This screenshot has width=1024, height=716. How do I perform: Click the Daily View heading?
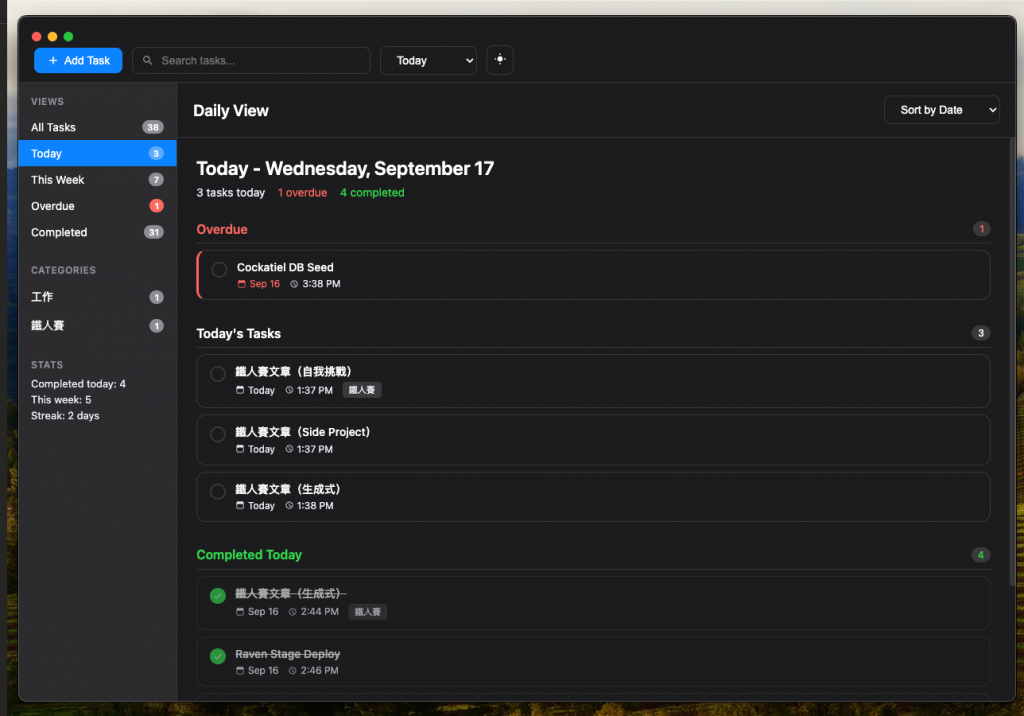click(x=231, y=110)
